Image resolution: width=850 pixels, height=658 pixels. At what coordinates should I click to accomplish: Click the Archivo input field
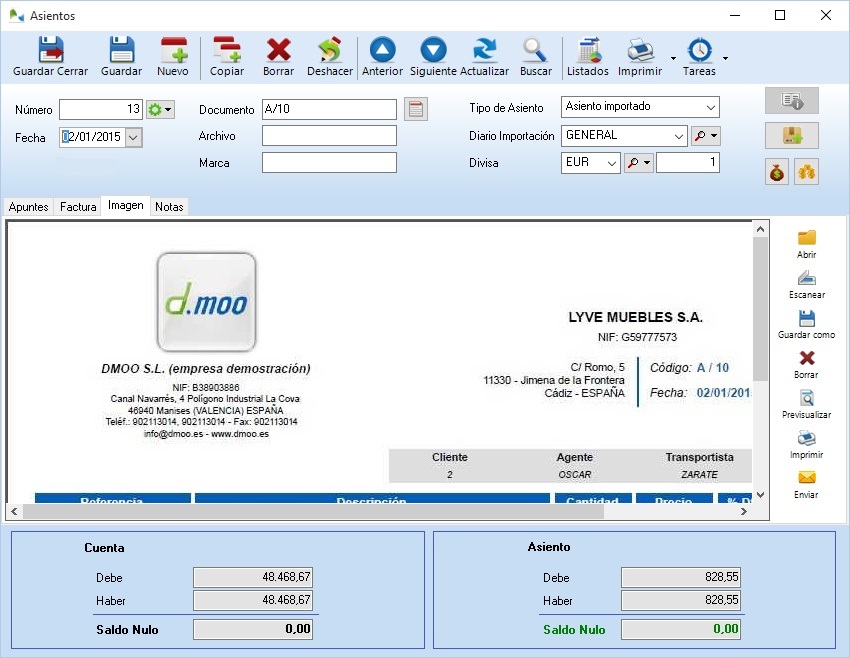coord(329,136)
